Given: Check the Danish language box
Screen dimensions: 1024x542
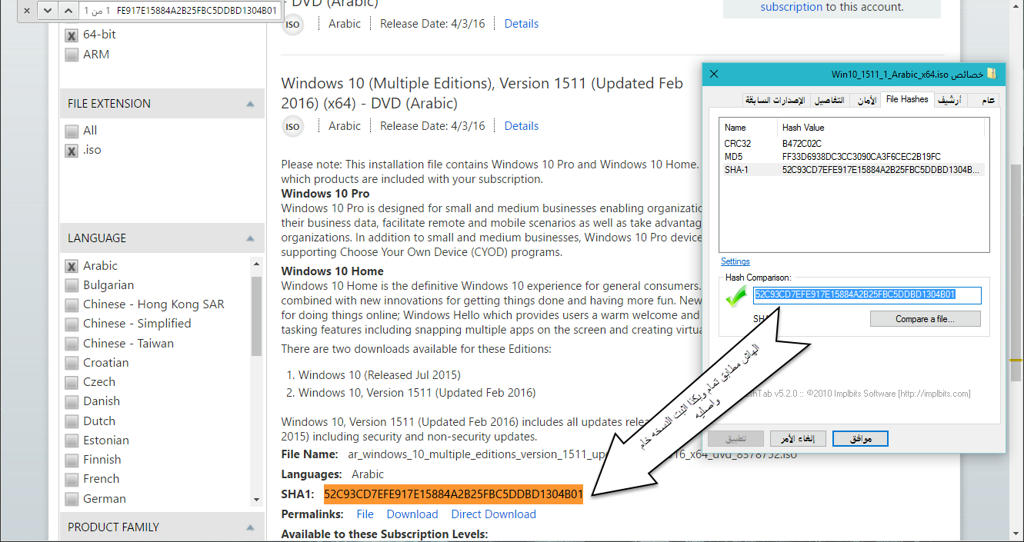Looking at the screenshot, I should (x=72, y=402).
